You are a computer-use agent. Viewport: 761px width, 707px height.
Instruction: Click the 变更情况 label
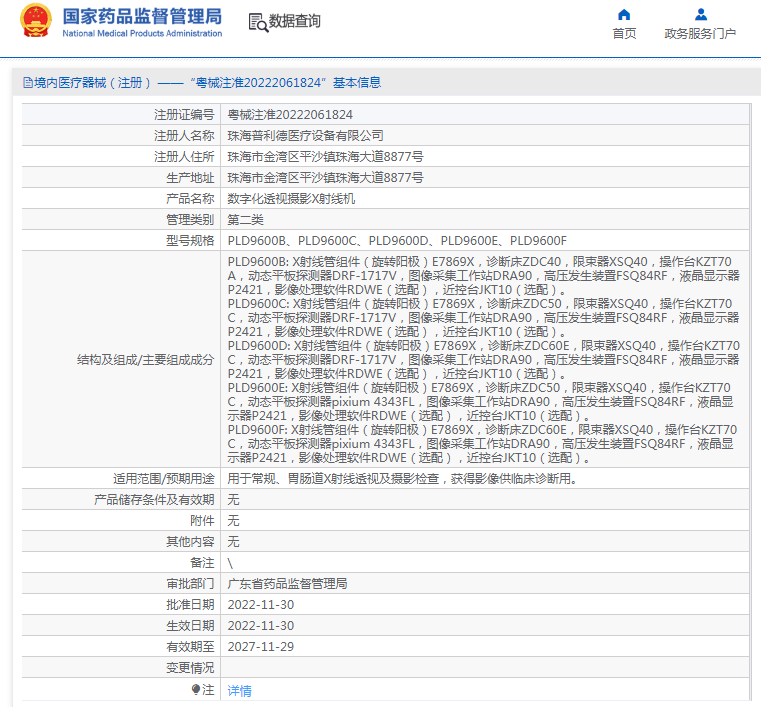(x=190, y=668)
